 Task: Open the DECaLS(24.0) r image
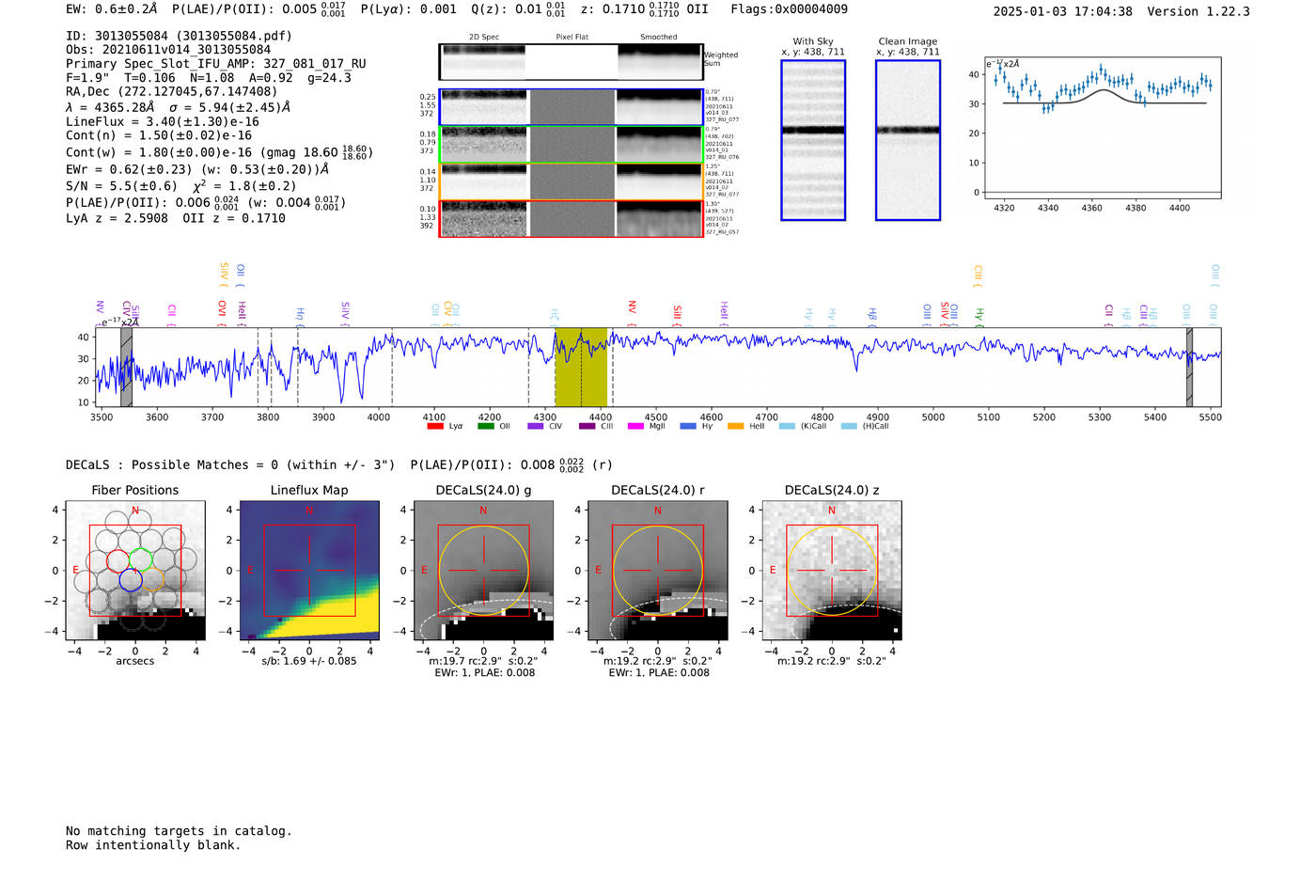[658, 571]
